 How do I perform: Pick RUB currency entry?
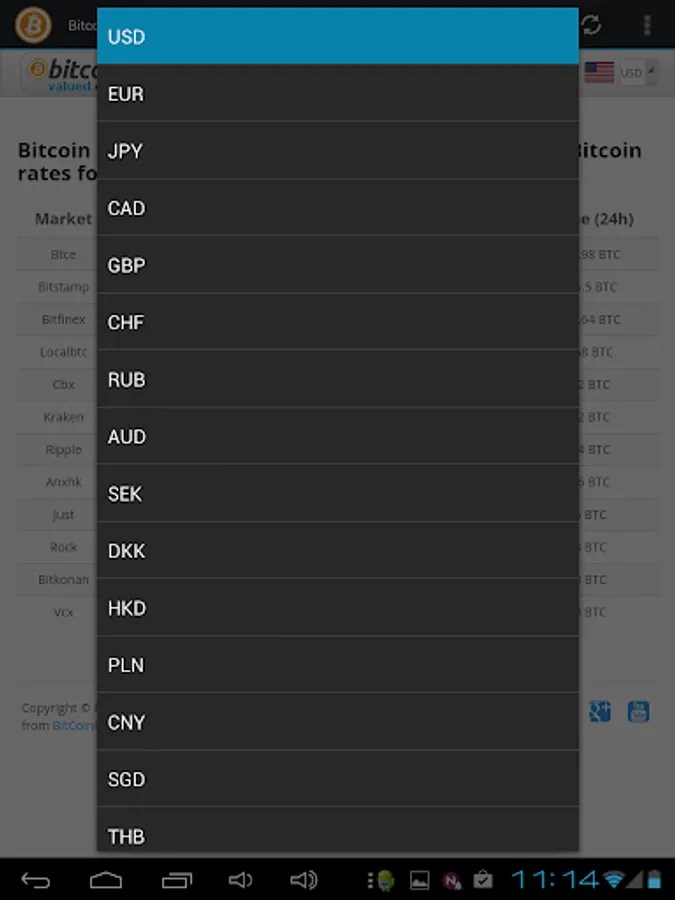(x=337, y=379)
